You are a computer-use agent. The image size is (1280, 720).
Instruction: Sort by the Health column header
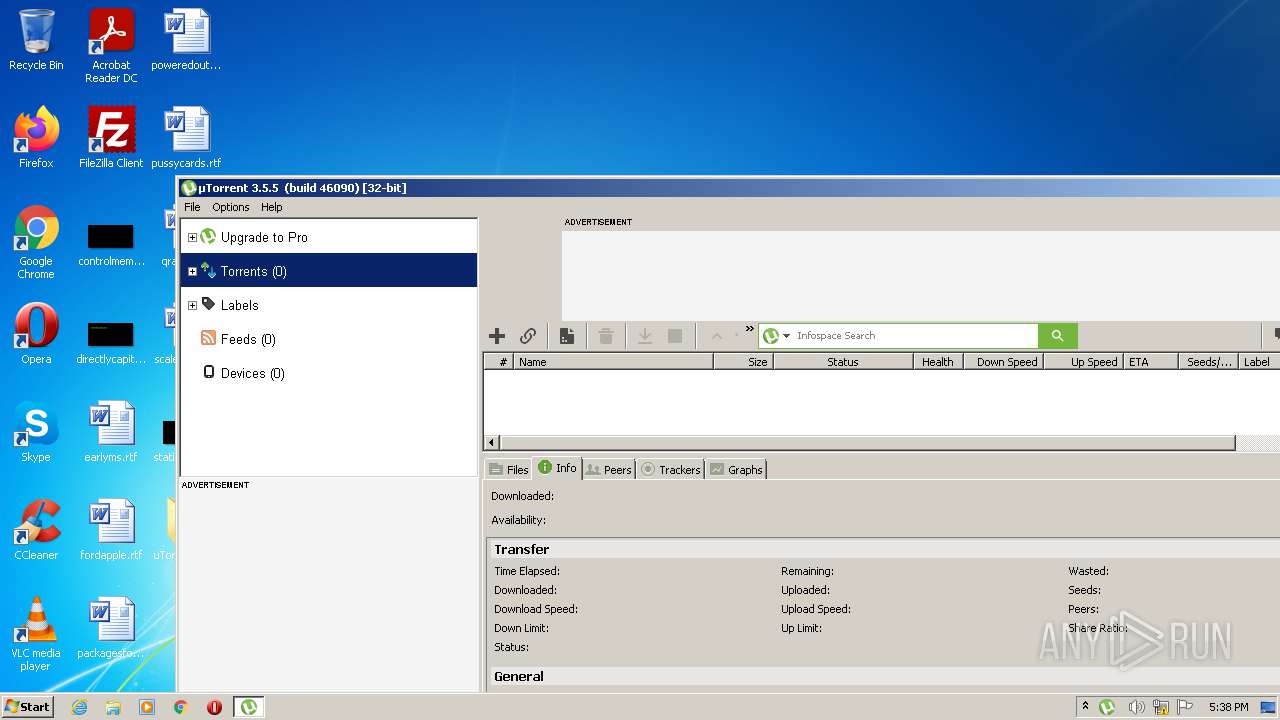point(939,362)
